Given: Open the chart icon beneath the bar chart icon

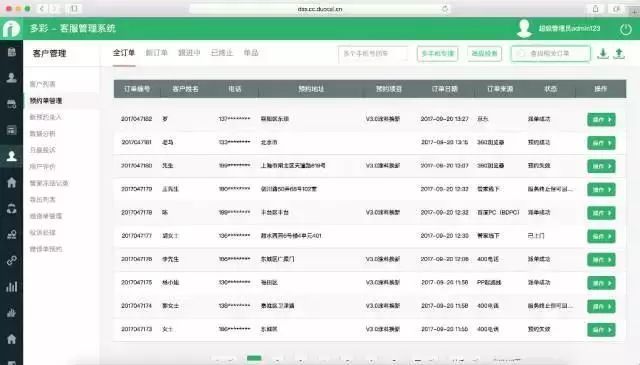Looking at the screenshot, I should coord(11,313).
